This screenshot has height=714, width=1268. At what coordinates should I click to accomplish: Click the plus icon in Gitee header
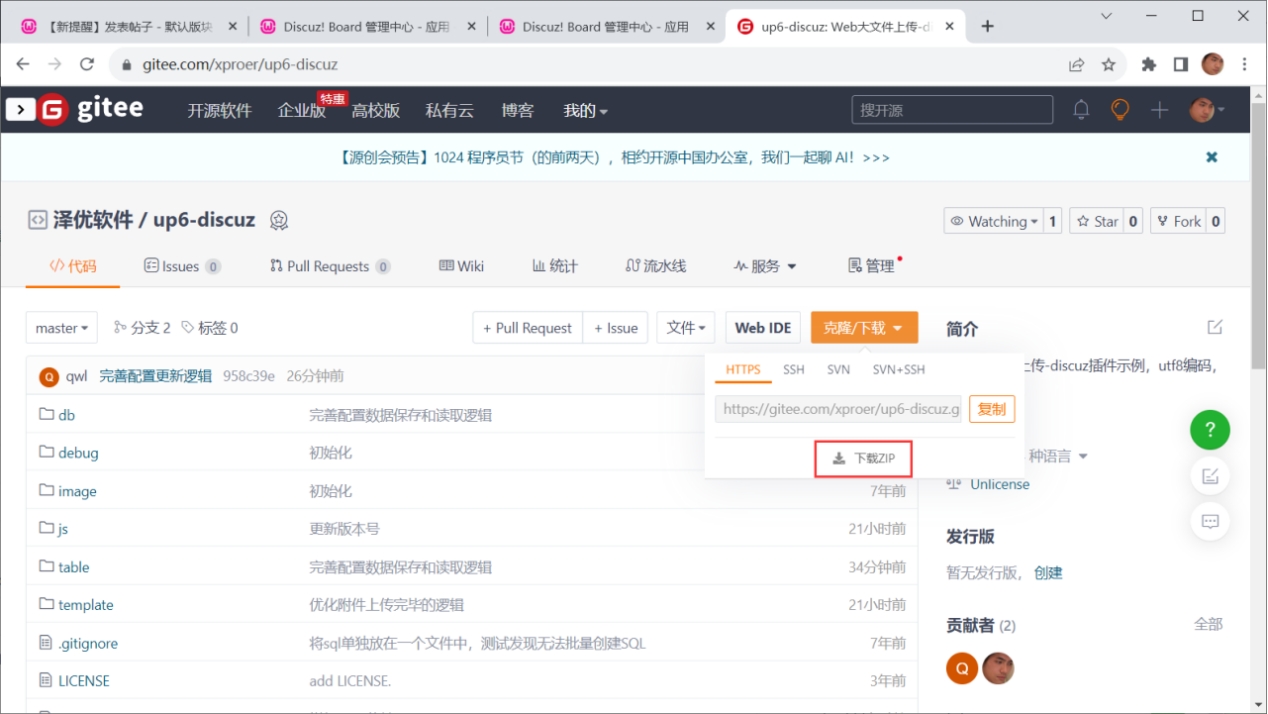click(1159, 110)
